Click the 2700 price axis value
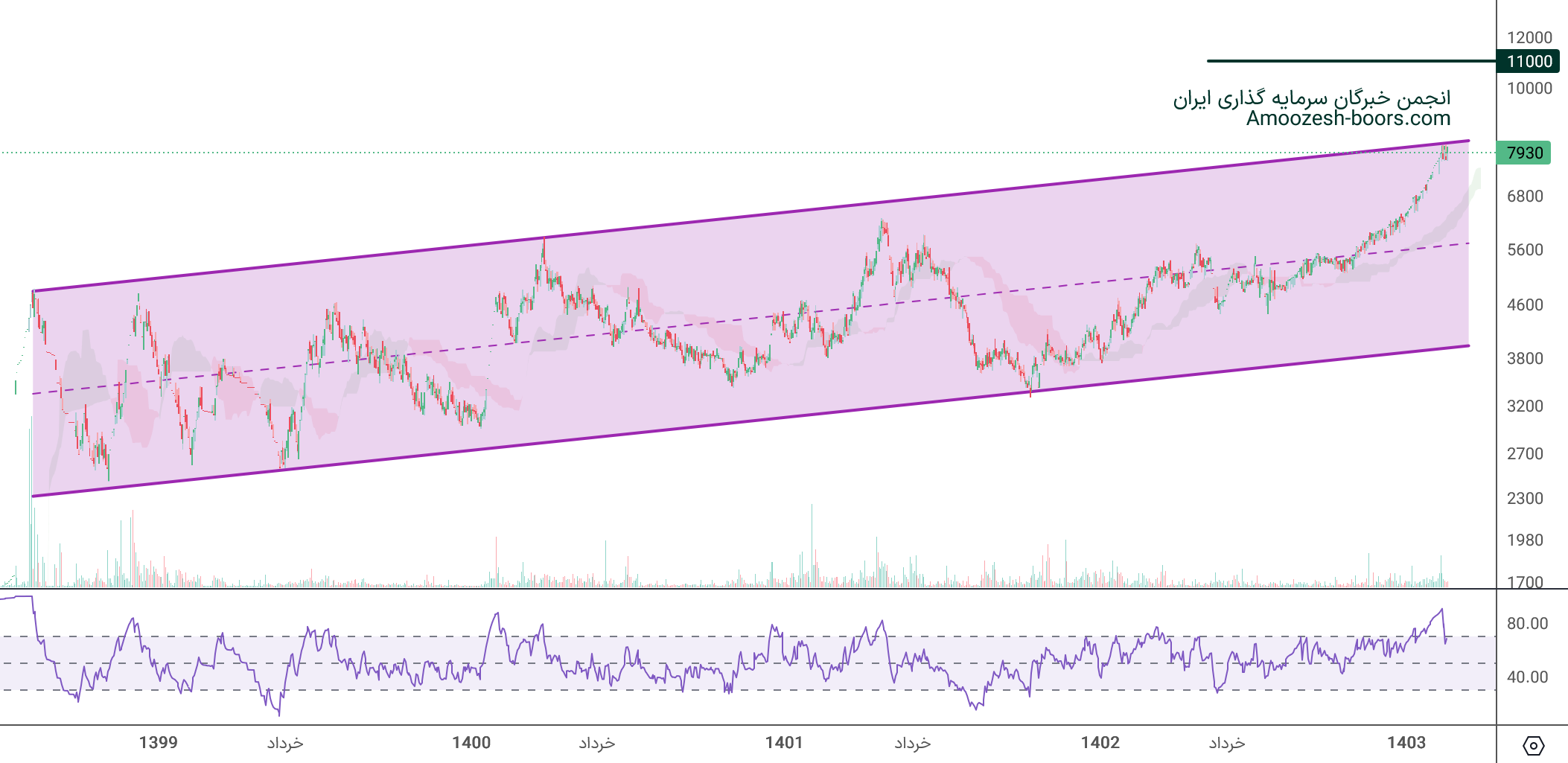Image resolution: width=1568 pixels, height=763 pixels. click(1525, 453)
